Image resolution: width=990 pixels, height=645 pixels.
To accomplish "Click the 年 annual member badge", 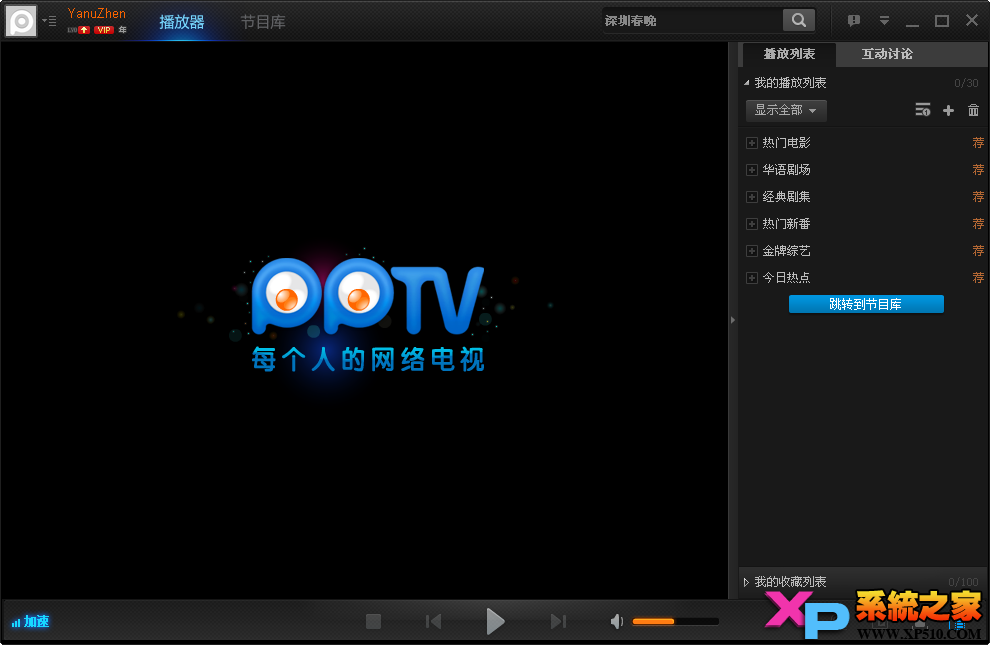I will click(122, 30).
